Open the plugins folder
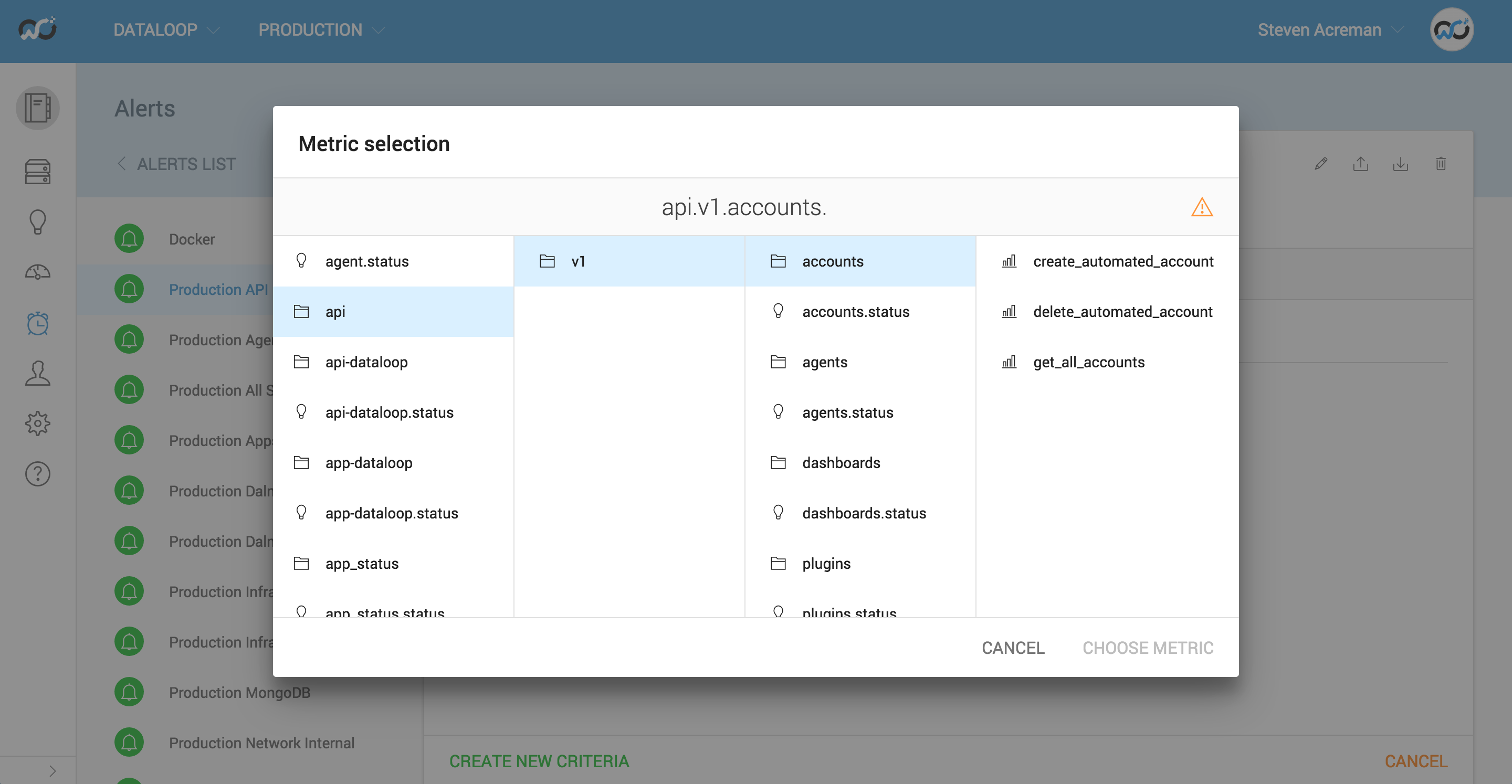Viewport: 1512px width, 784px height. 860,564
